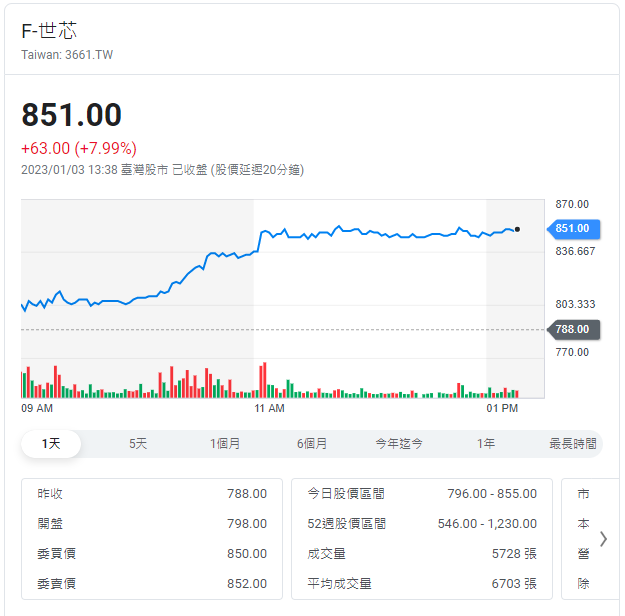Viewport: 625px width, 616px height.
Task: Click the right chevron arrow on stats panel
Action: tap(602, 538)
